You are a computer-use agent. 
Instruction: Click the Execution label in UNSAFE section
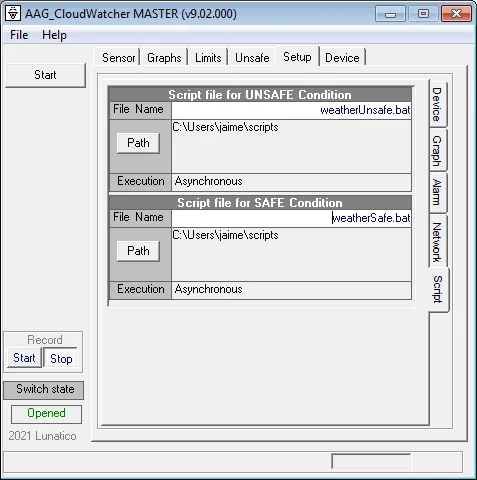pyautogui.click(x=141, y=181)
